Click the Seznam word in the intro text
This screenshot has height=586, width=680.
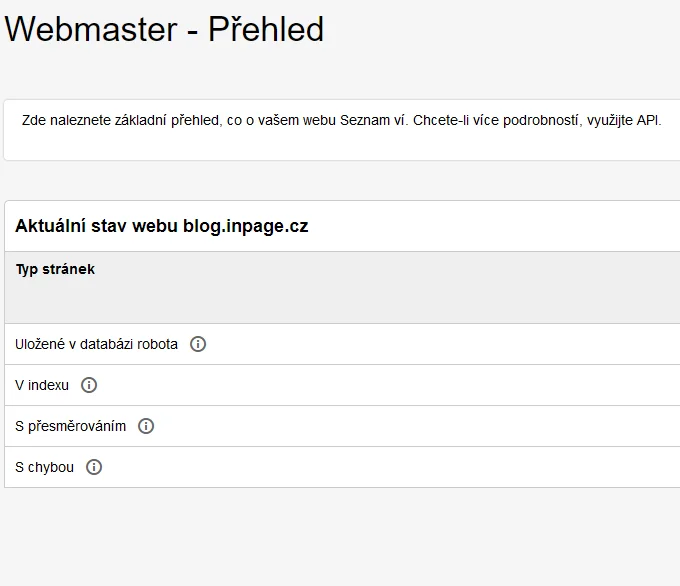tap(365, 120)
